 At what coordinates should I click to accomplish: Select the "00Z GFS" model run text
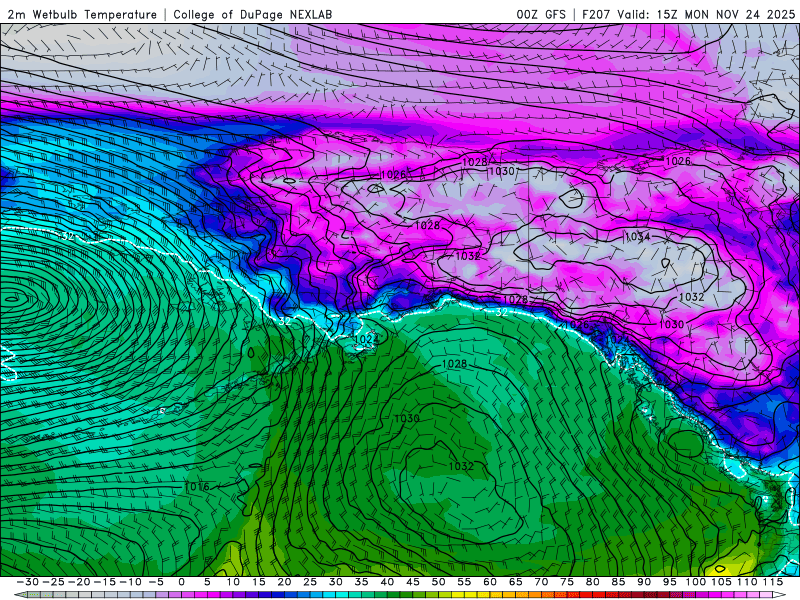[x=541, y=15]
